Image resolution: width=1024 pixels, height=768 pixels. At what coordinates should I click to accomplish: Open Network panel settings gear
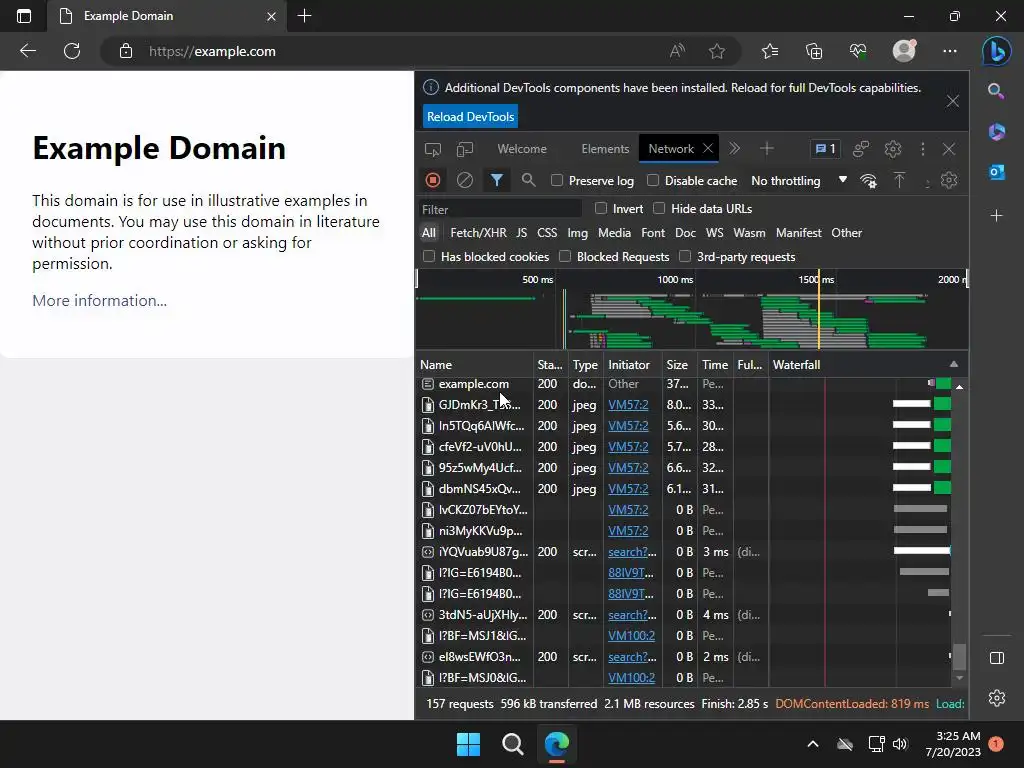click(949, 180)
